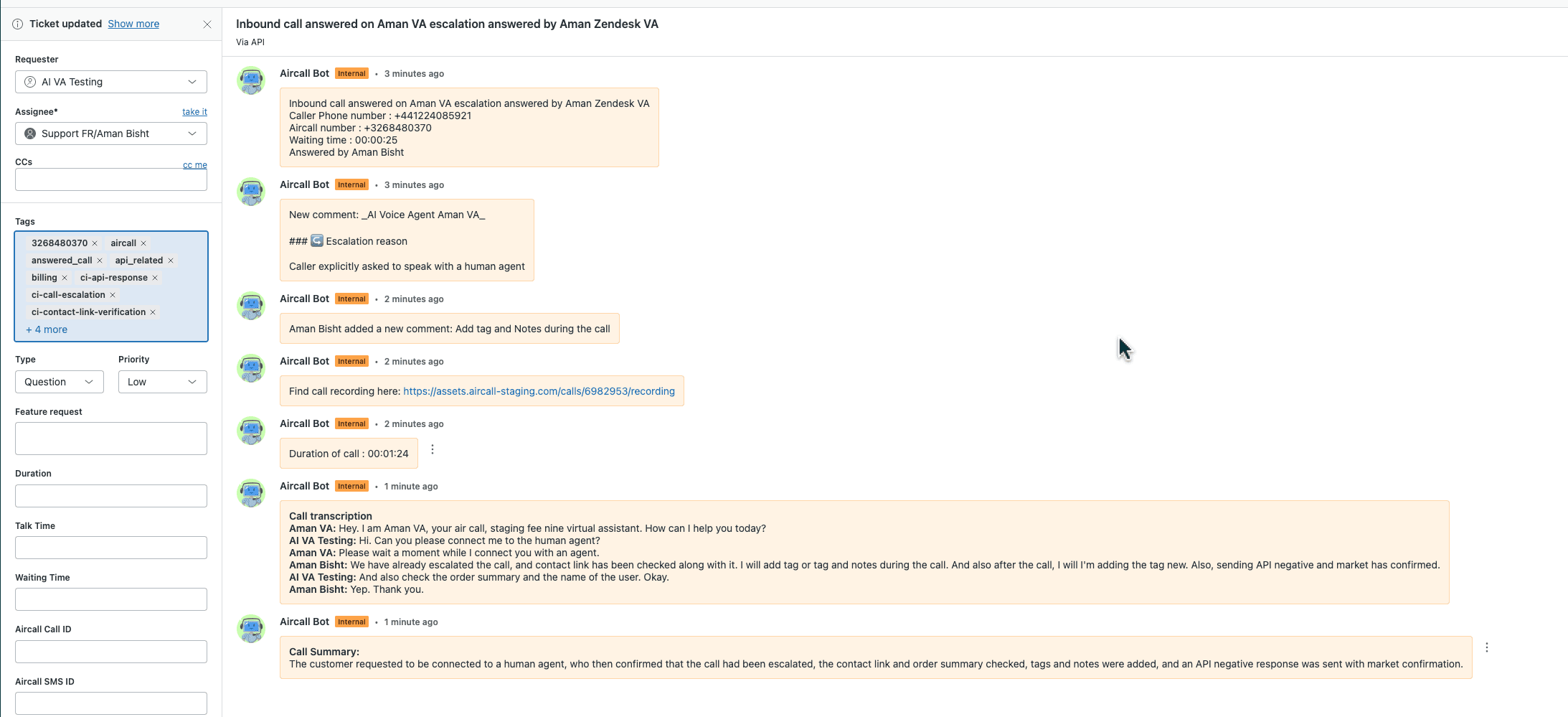Expand the Type dropdown showing Question
Viewport: 1568px width, 717px height.
click(x=59, y=382)
